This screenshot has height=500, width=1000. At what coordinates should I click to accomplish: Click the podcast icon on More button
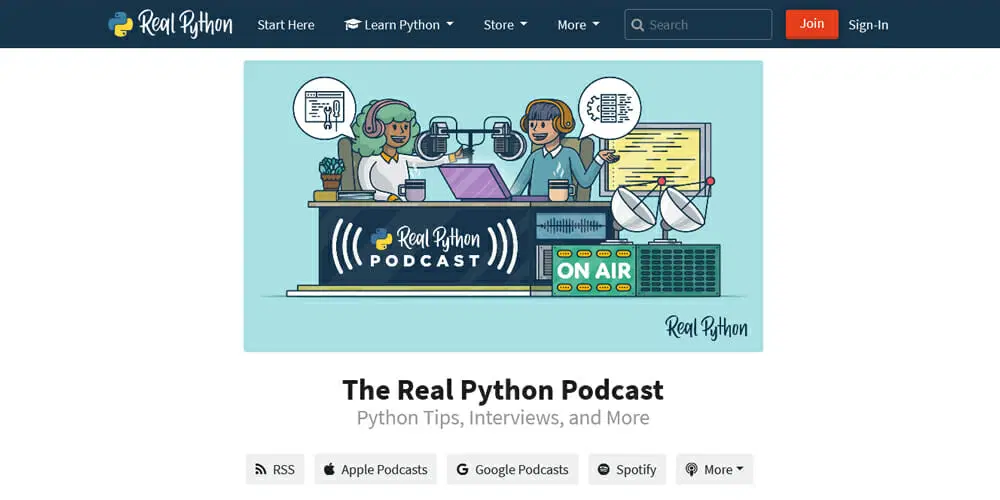[691, 469]
